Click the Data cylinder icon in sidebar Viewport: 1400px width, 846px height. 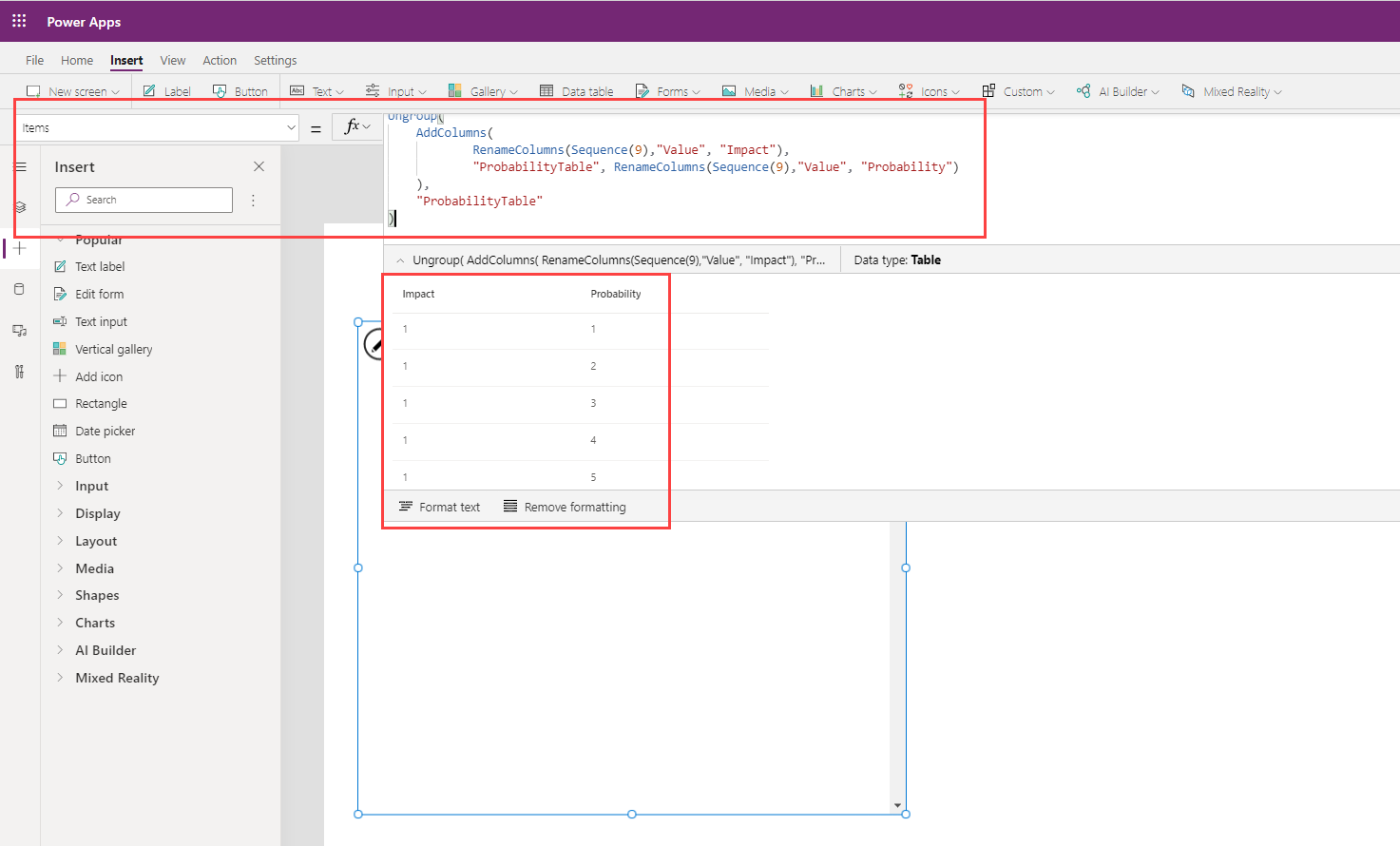coord(20,289)
